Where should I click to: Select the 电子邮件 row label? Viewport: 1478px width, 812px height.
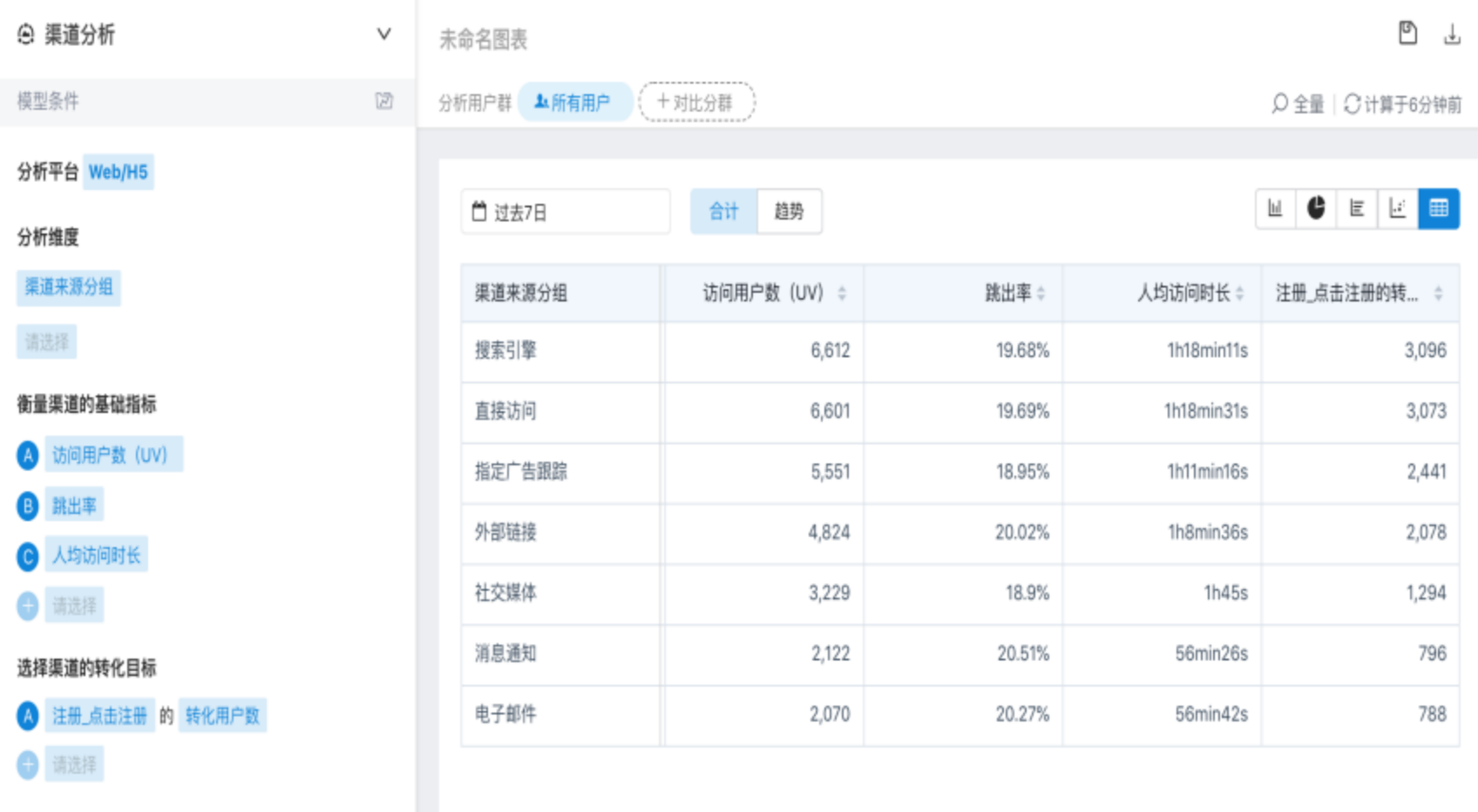point(505,714)
